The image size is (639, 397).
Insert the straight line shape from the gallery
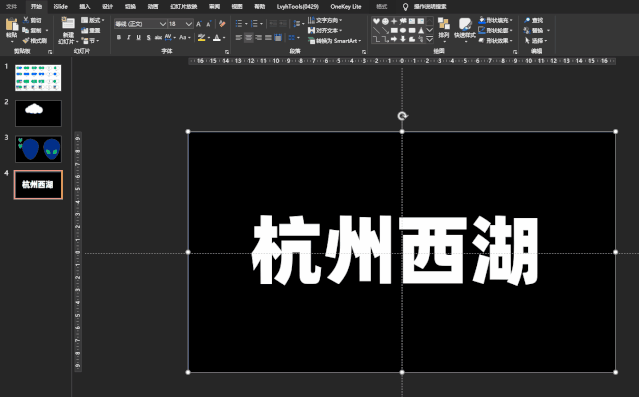[376, 30]
